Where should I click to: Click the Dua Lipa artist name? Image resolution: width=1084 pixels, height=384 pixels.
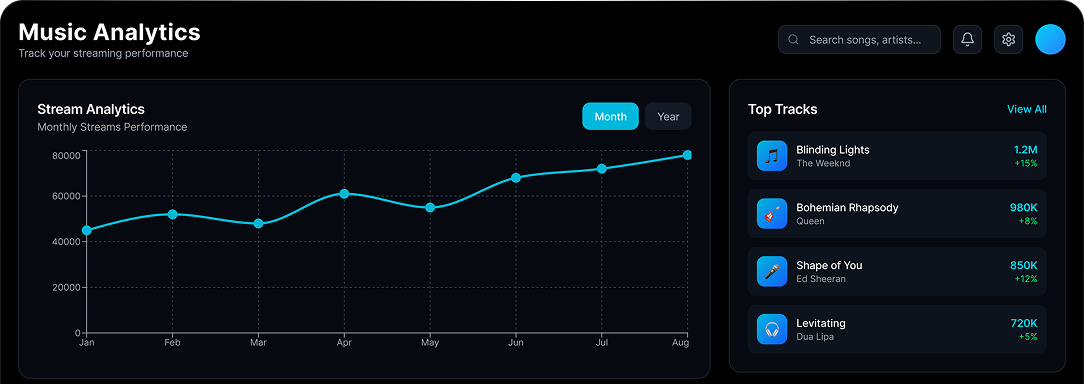click(x=815, y=337)
